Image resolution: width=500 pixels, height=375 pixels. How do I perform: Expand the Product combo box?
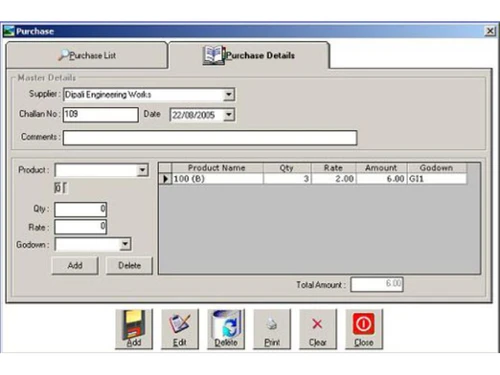142,170
